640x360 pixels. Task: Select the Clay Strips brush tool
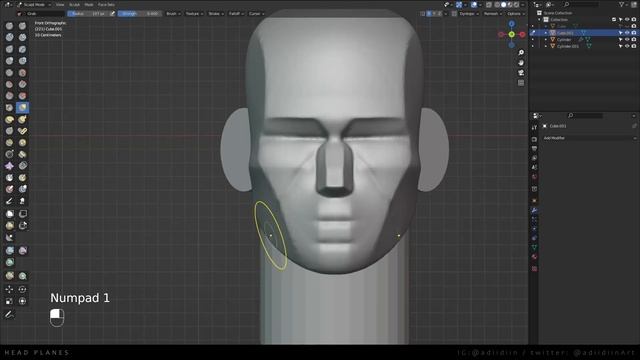[22, 38]
